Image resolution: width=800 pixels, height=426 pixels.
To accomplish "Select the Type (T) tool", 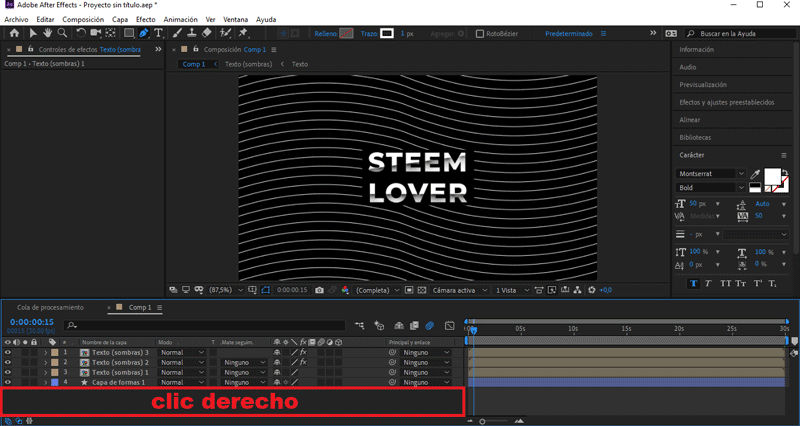I will [158, 33].
